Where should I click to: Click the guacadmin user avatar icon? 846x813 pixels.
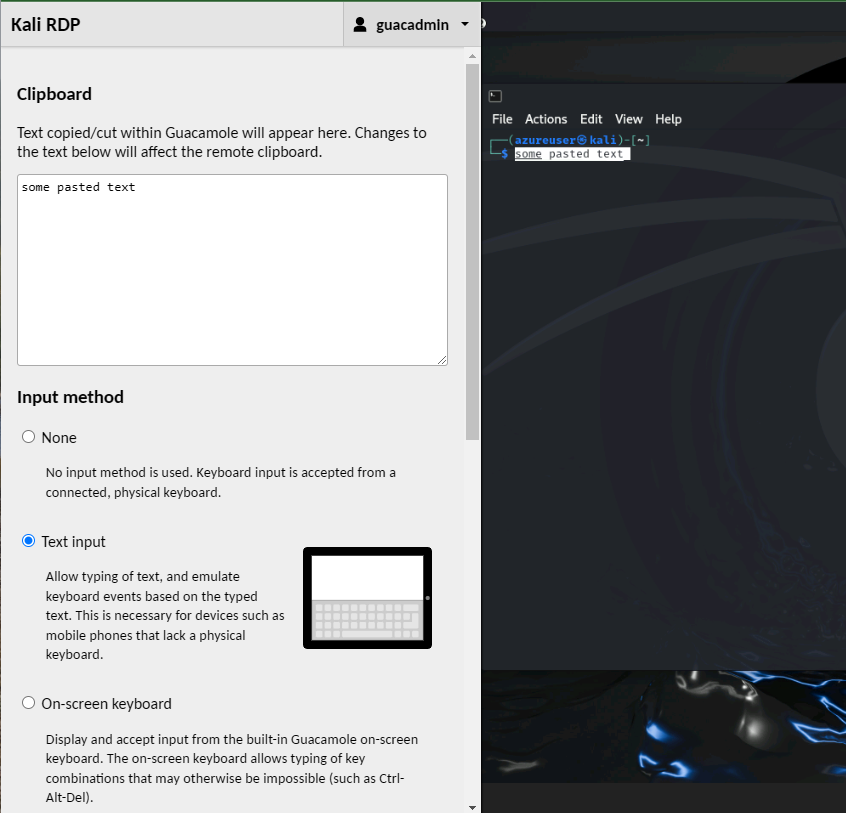click(360, 24)
